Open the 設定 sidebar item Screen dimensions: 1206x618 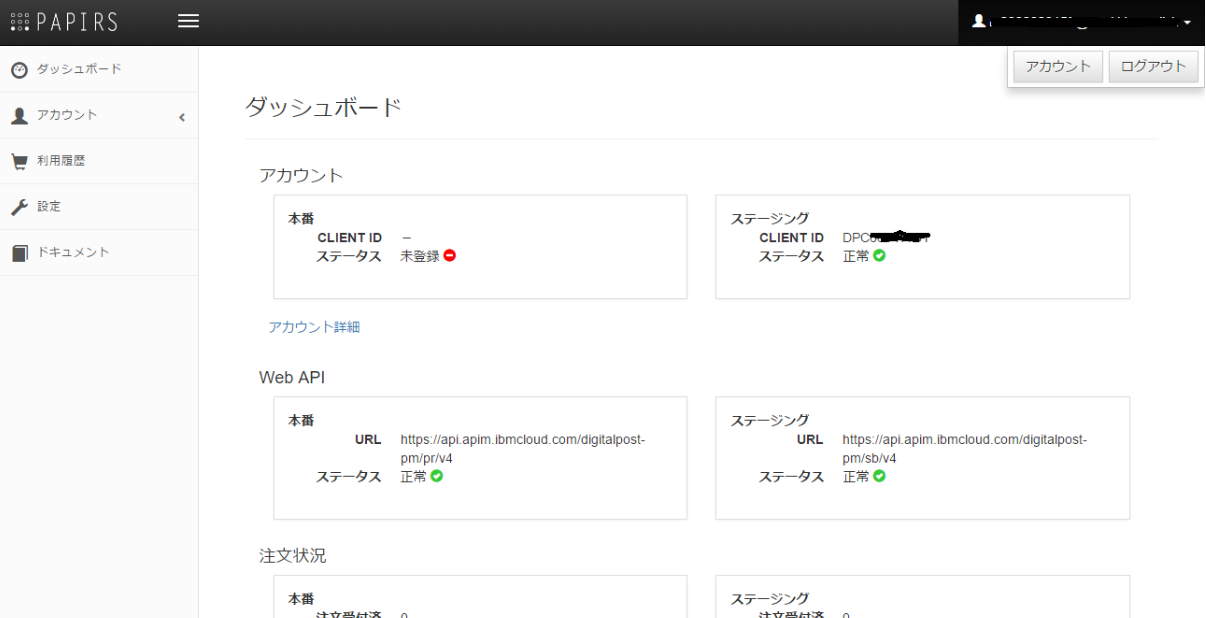[x=49, y=207]
